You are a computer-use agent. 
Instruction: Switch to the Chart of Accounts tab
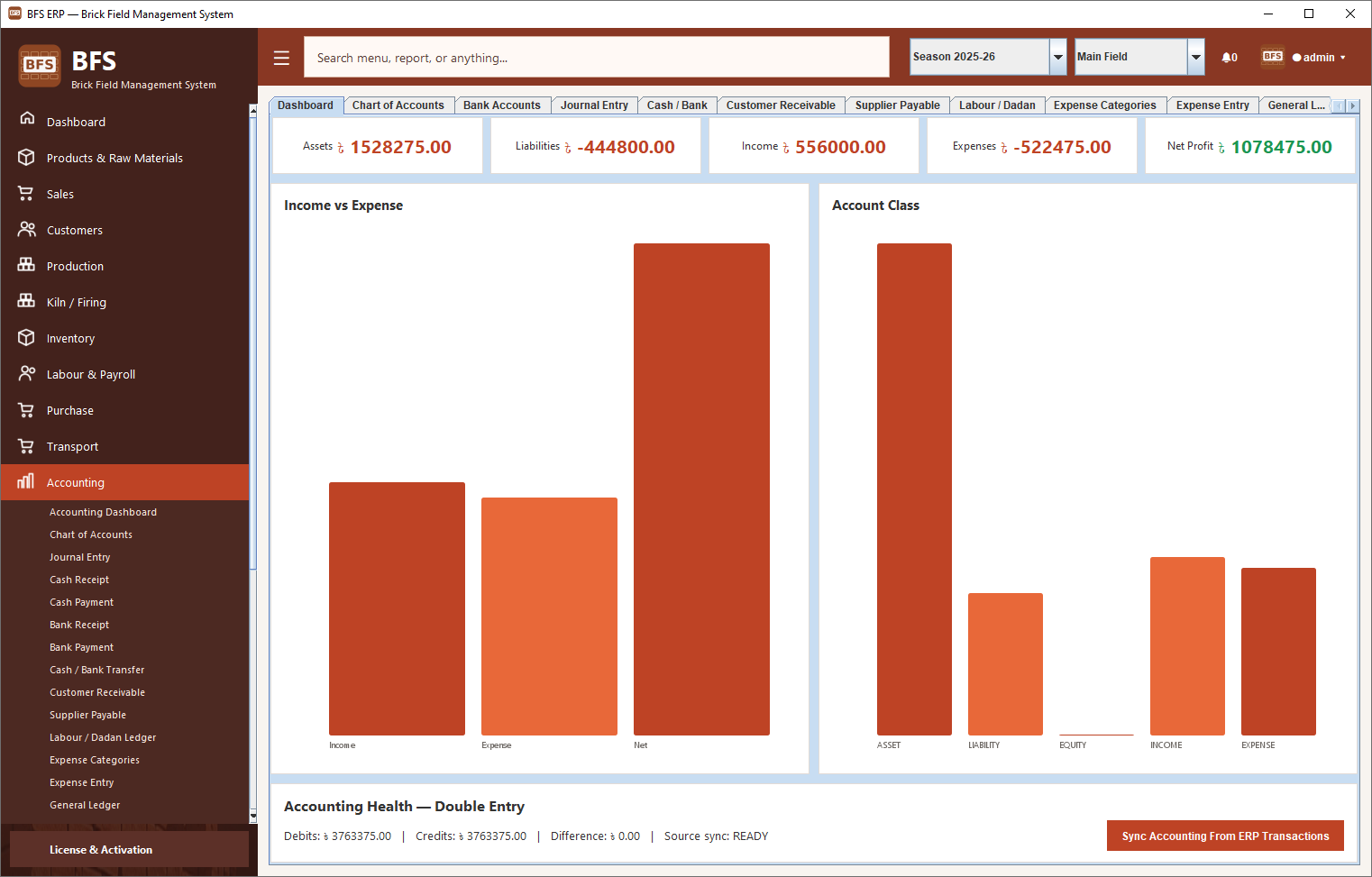[x=398, y=105]
